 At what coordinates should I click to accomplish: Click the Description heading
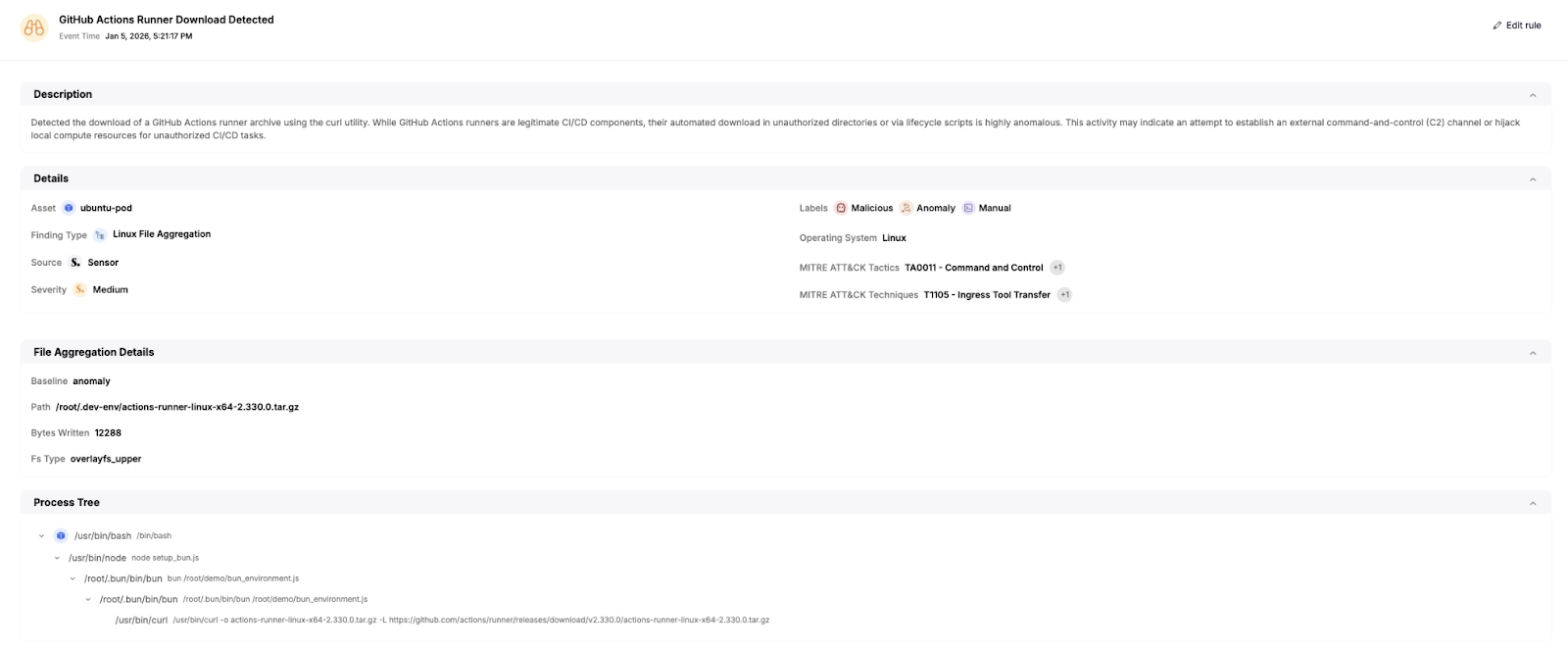pos(63,94)
